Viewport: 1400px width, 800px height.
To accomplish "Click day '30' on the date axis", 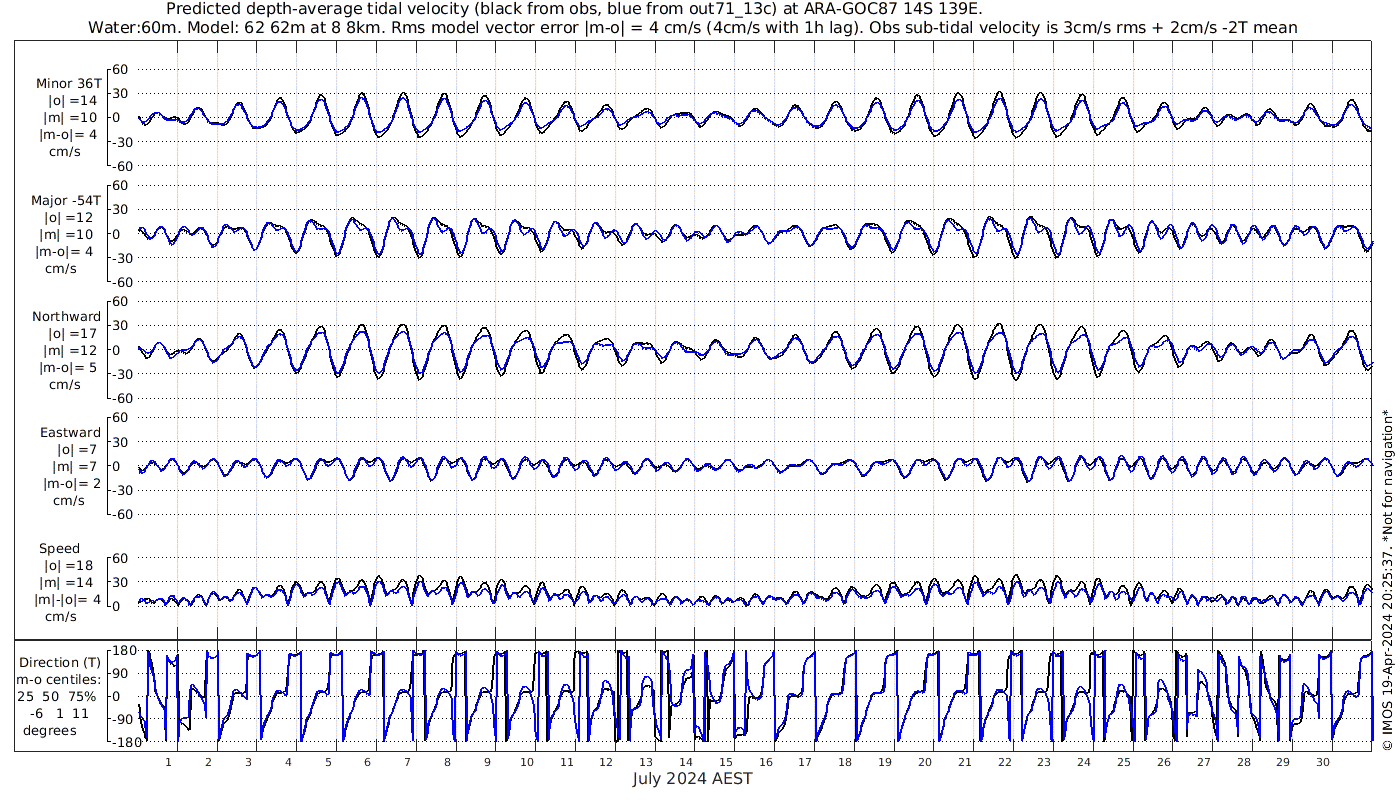I will click(x=1322, y=762).
